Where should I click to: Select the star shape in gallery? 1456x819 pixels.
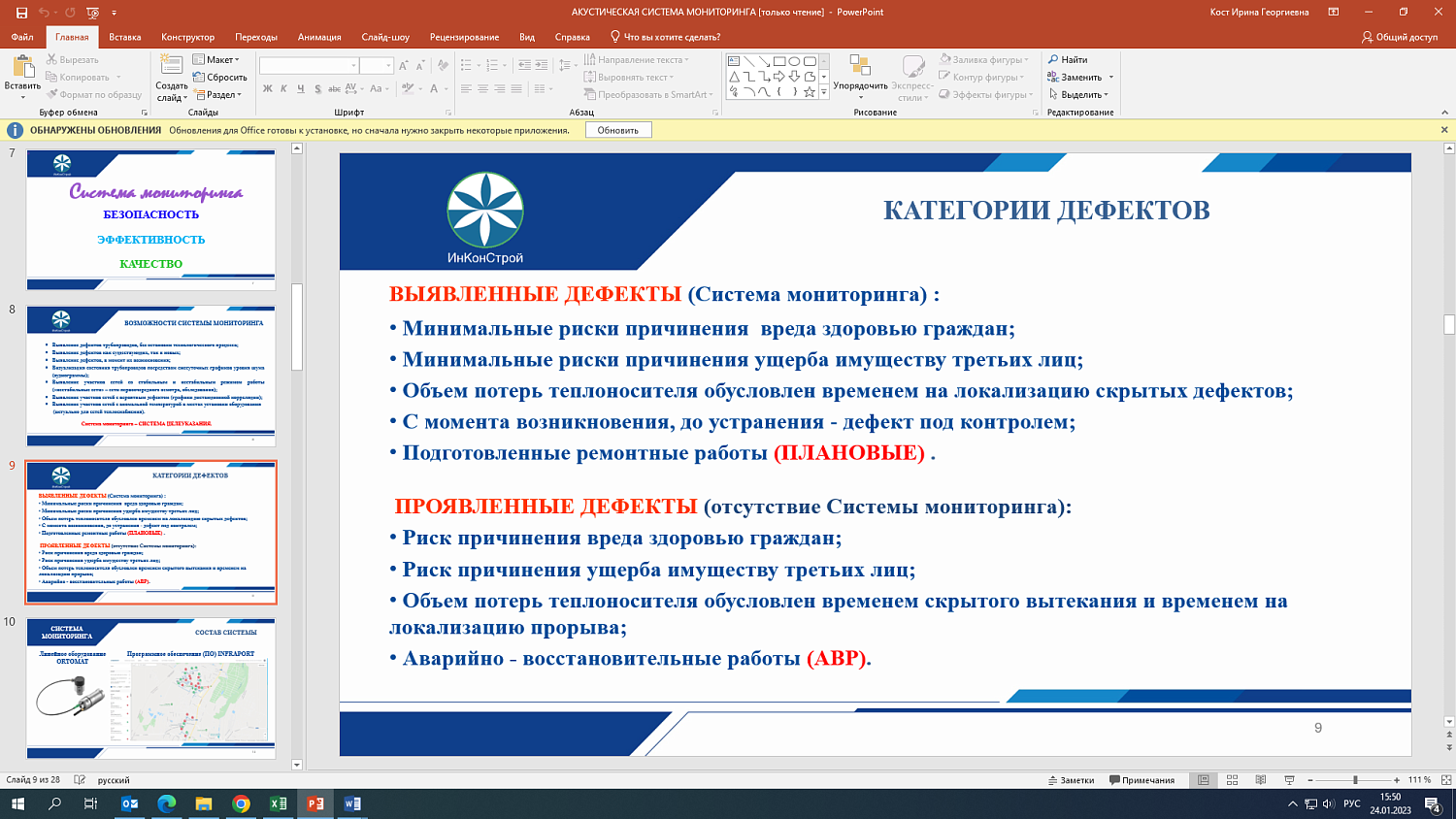809,92
